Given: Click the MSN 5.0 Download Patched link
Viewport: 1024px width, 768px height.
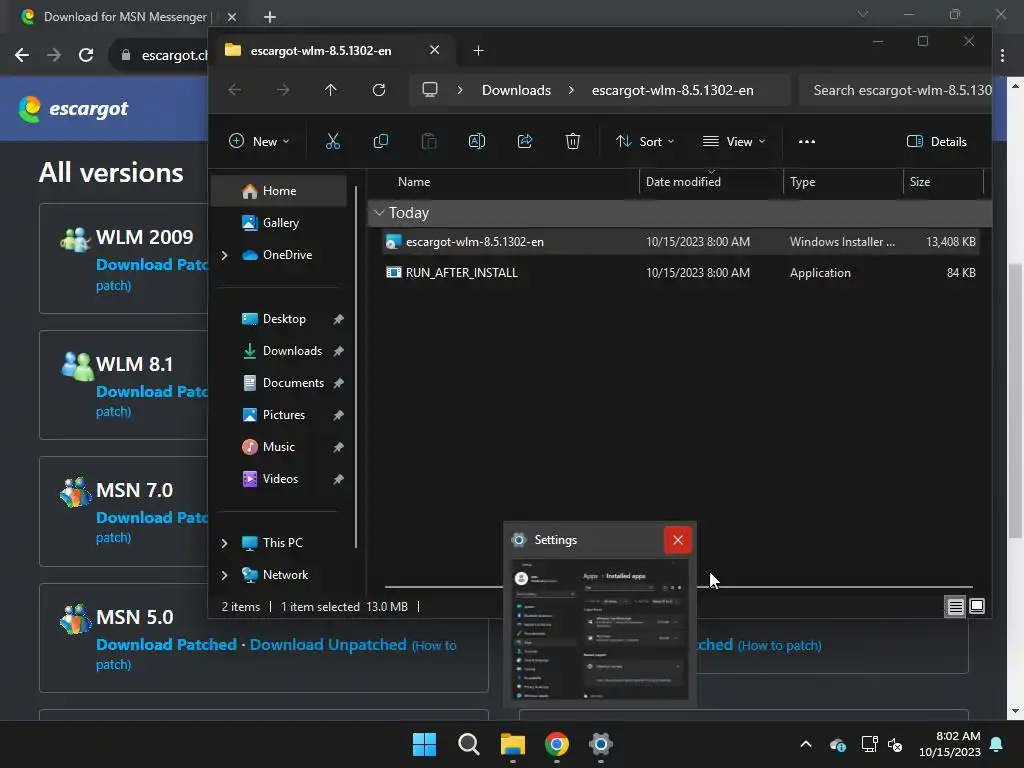Looking at the screenshot, I should click(167, 645).
